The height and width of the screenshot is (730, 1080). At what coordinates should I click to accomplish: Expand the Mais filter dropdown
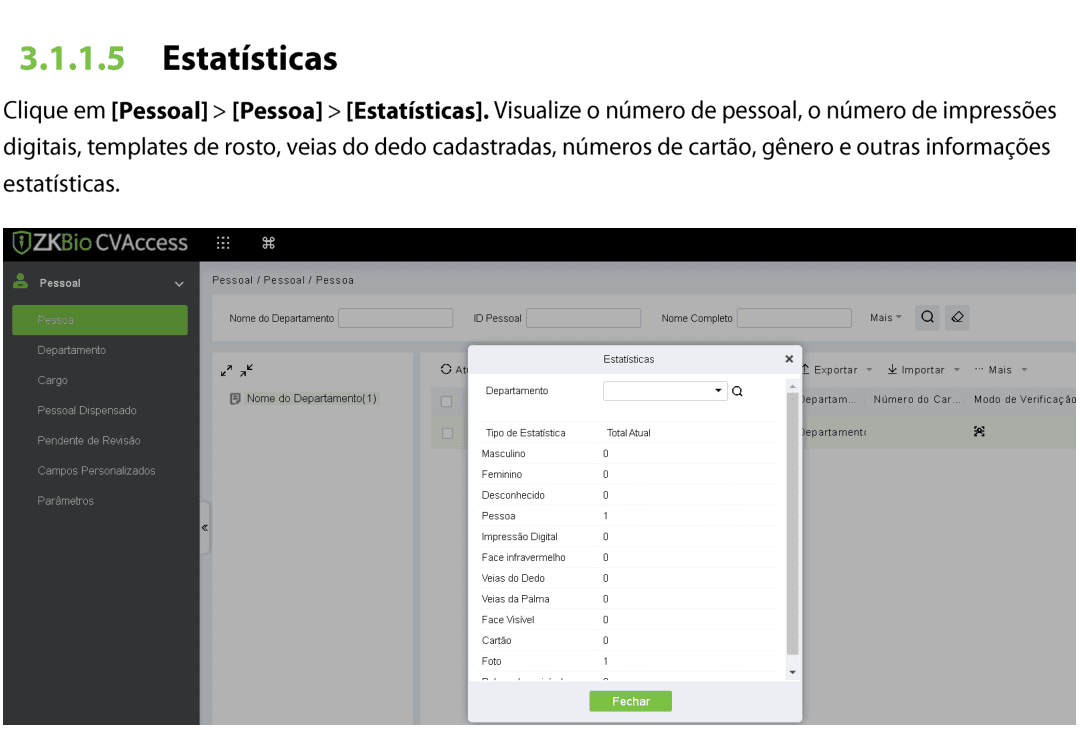click(x=886, y=318)
